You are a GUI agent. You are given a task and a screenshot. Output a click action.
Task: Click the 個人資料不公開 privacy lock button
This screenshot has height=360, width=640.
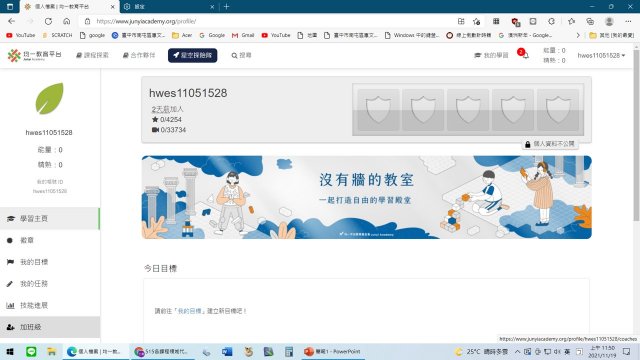click(x=550, y=144)
